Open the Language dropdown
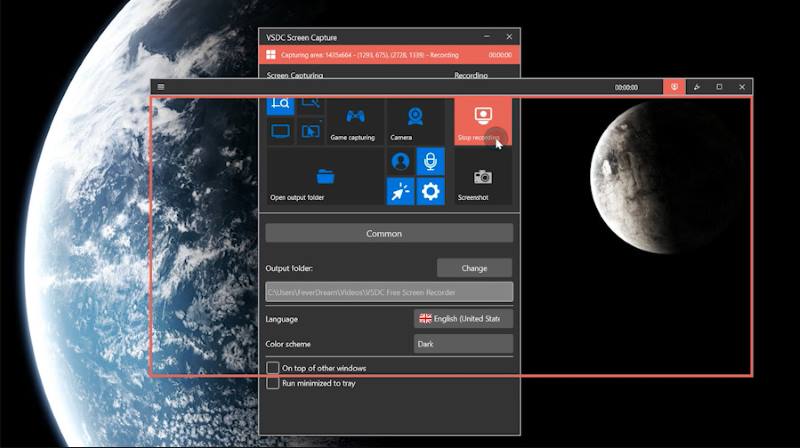The width and height of the screenshot is (800, 448). point(463,318)
